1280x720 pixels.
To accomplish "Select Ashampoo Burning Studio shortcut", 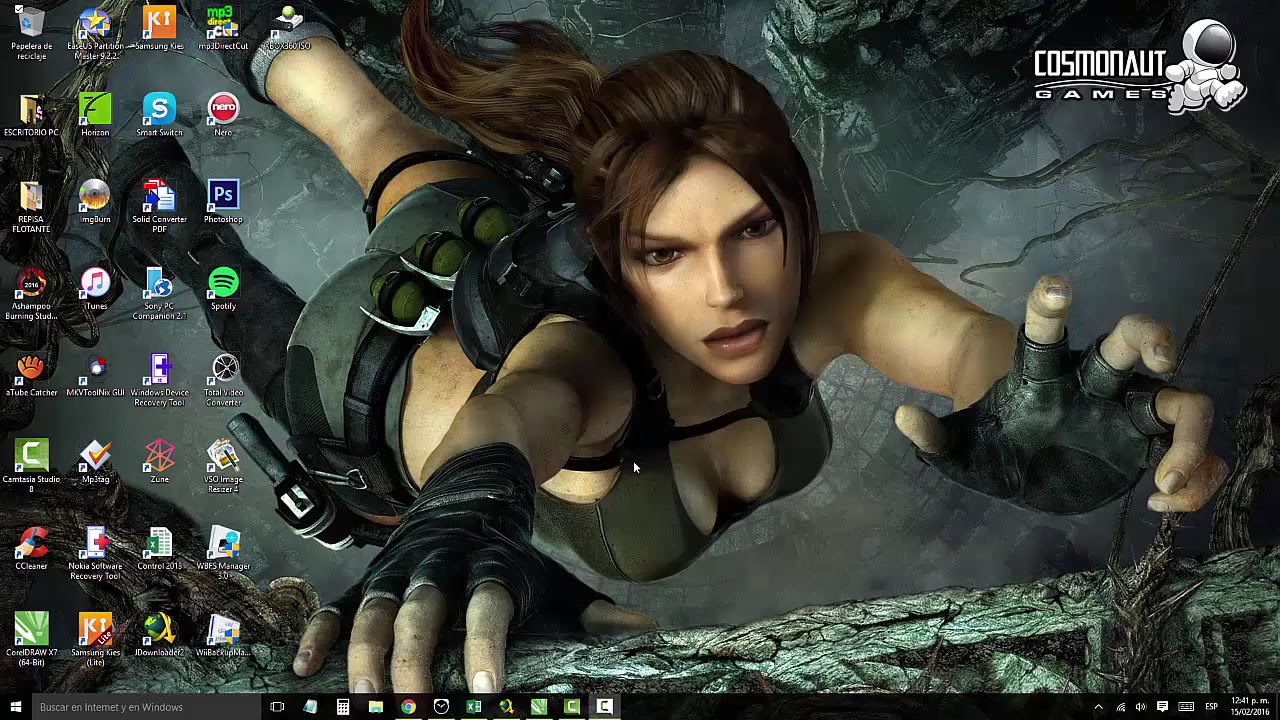I will (x=31, y=294).
